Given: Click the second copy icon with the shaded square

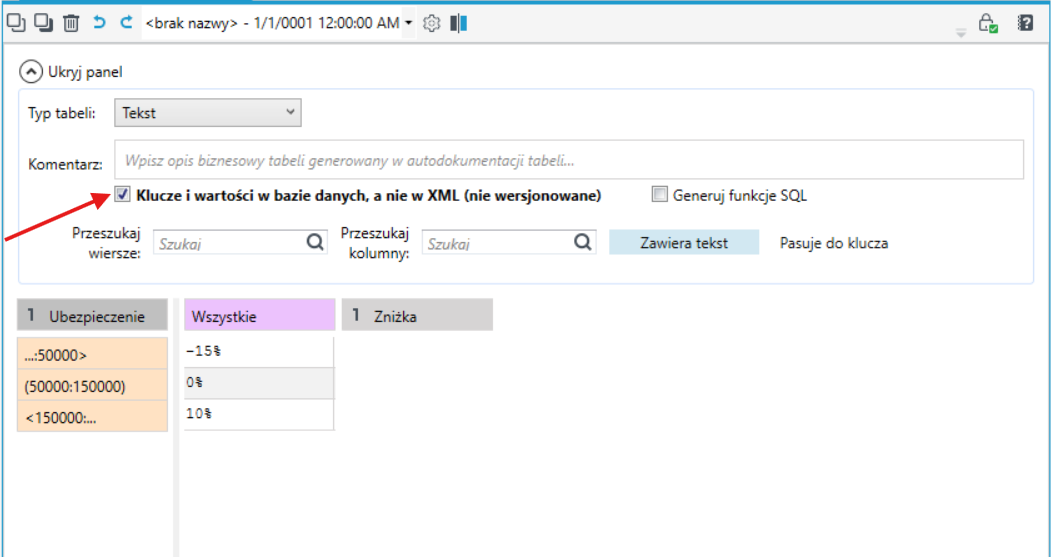Looking at the screenshot, I should (44, 23).
